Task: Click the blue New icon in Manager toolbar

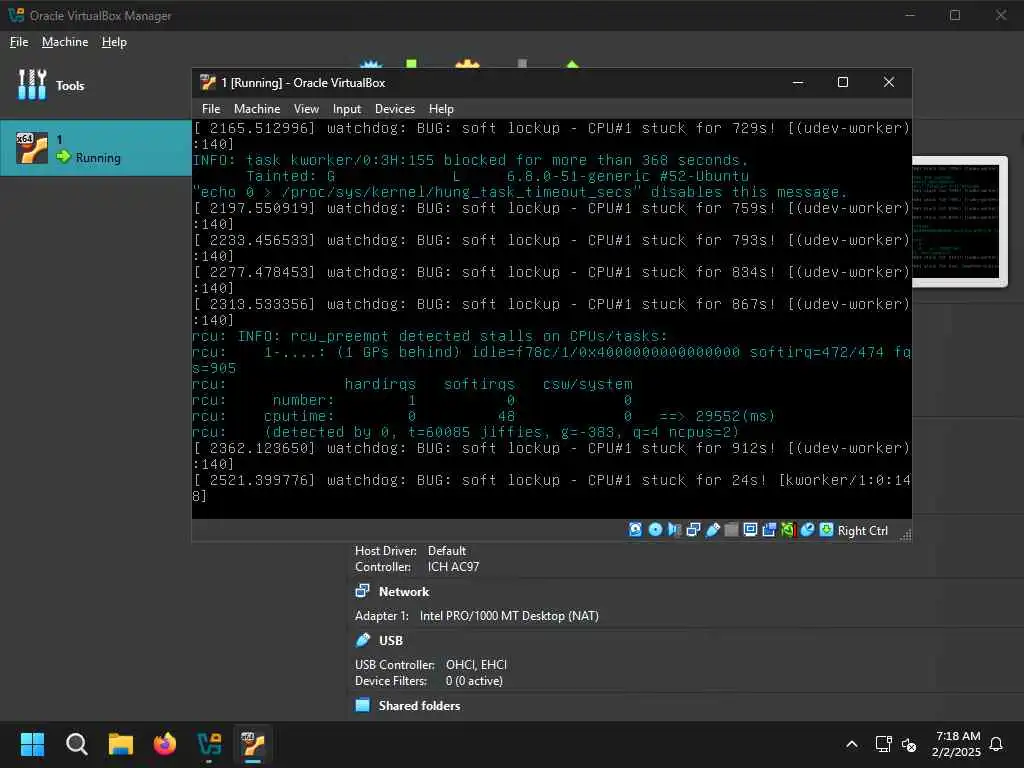Action: point(371,63)
